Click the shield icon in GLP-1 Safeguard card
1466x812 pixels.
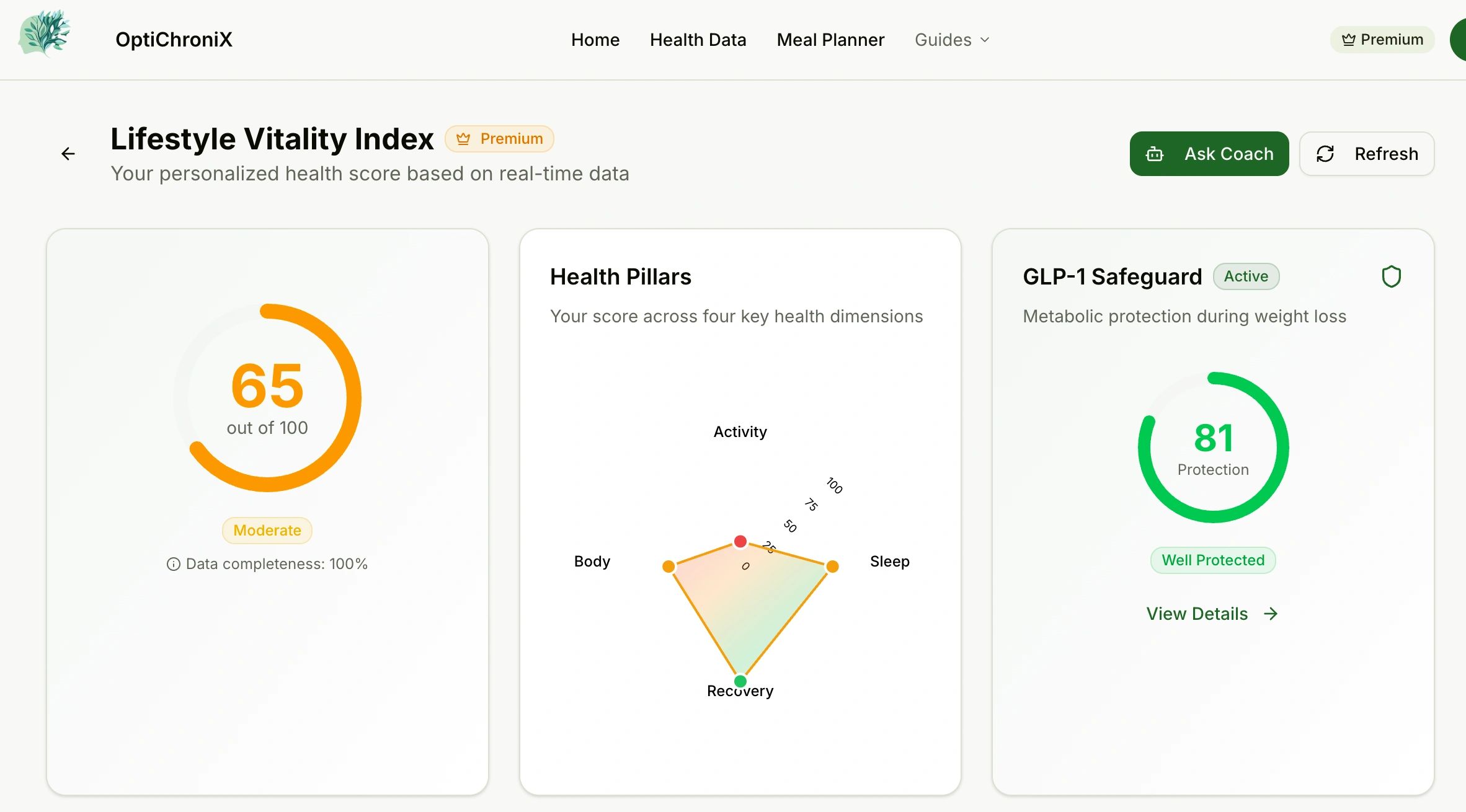(x=1391, y=276)
